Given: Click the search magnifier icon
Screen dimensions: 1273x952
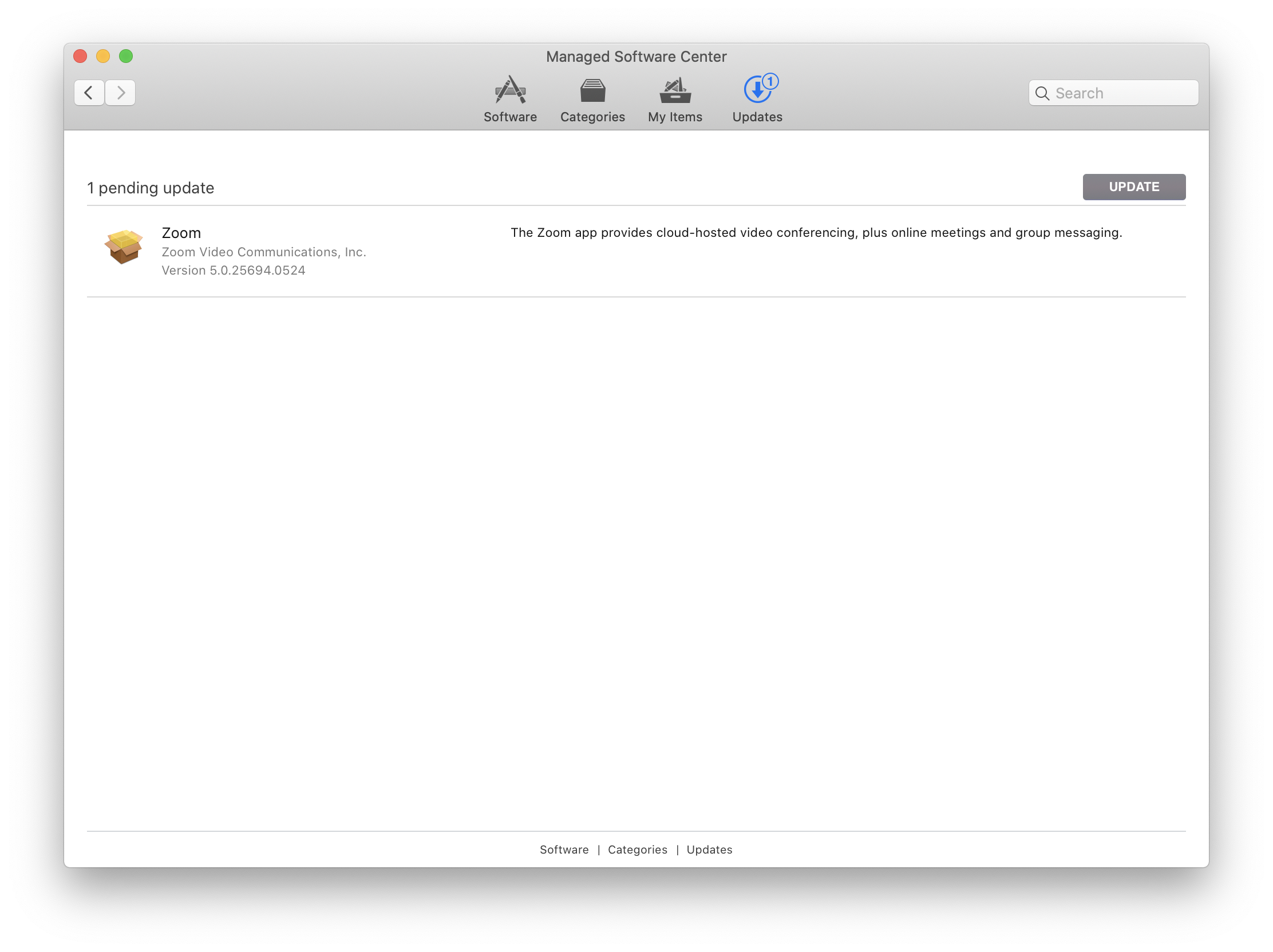Looking at the screenshot, I should point(1042,93).
